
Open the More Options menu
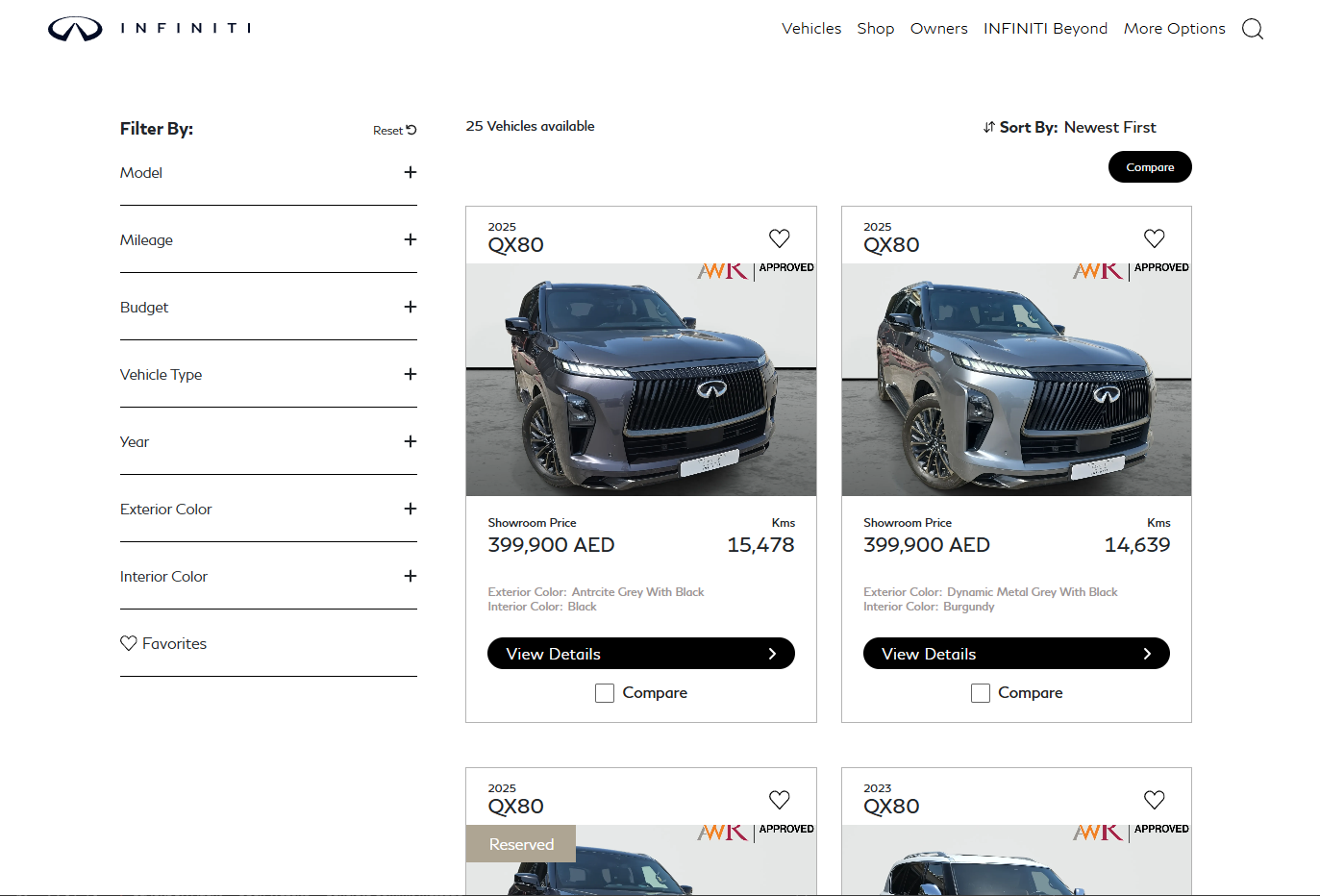1175,29
